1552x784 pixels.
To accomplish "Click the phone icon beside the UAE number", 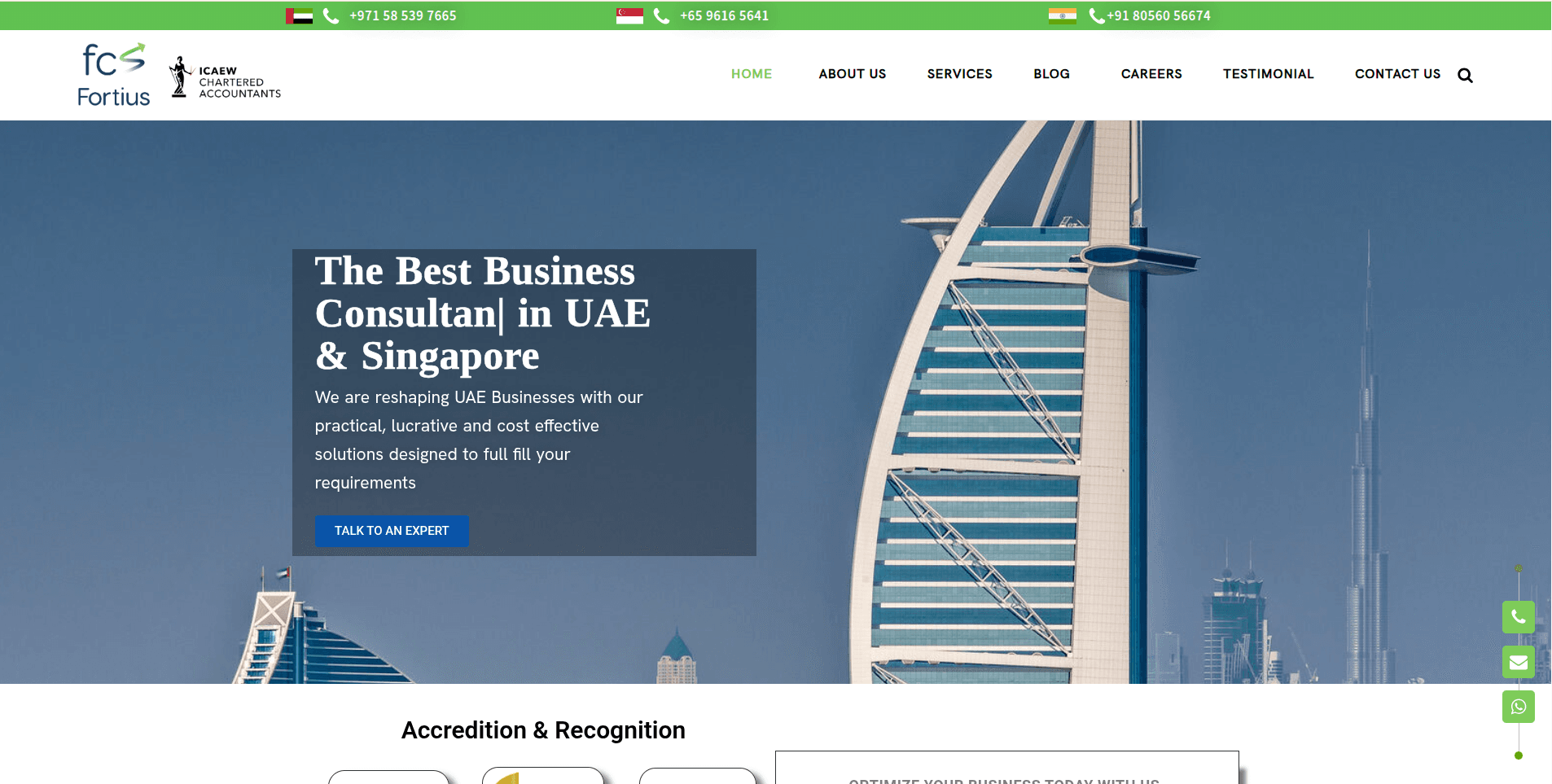I will point(330,15).
